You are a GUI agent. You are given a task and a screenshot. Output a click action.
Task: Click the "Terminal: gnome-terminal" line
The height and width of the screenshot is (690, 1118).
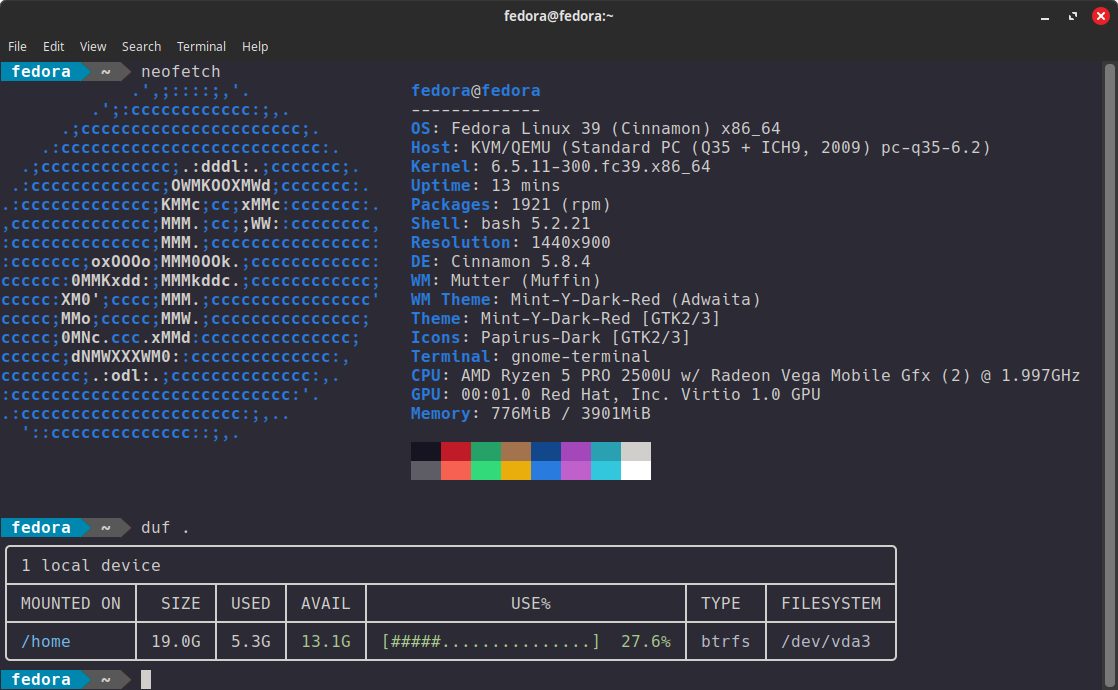[x=530, y=356]
